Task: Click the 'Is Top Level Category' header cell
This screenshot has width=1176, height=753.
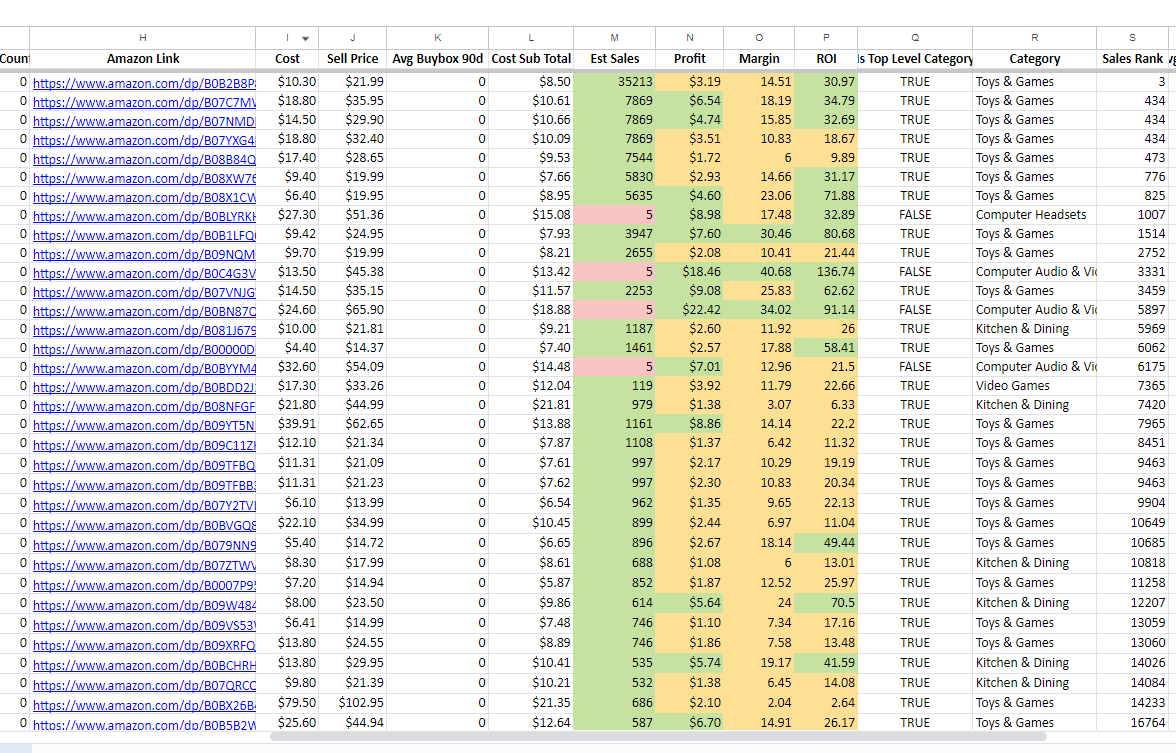Action: pos(915,58)
